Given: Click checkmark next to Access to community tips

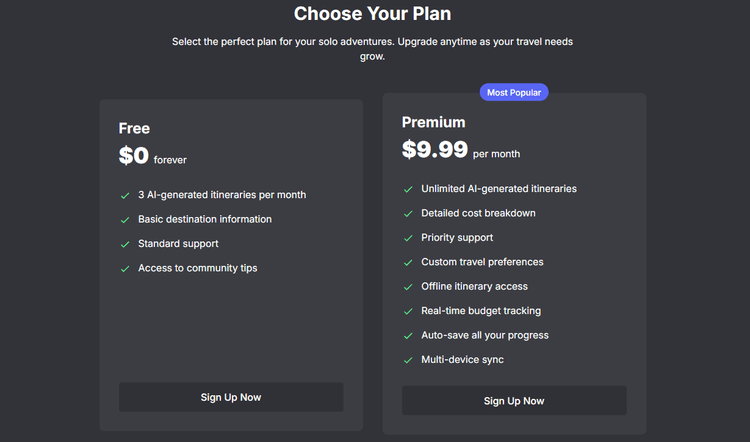Looking at the screenshot, I should [x=125, y=268].
